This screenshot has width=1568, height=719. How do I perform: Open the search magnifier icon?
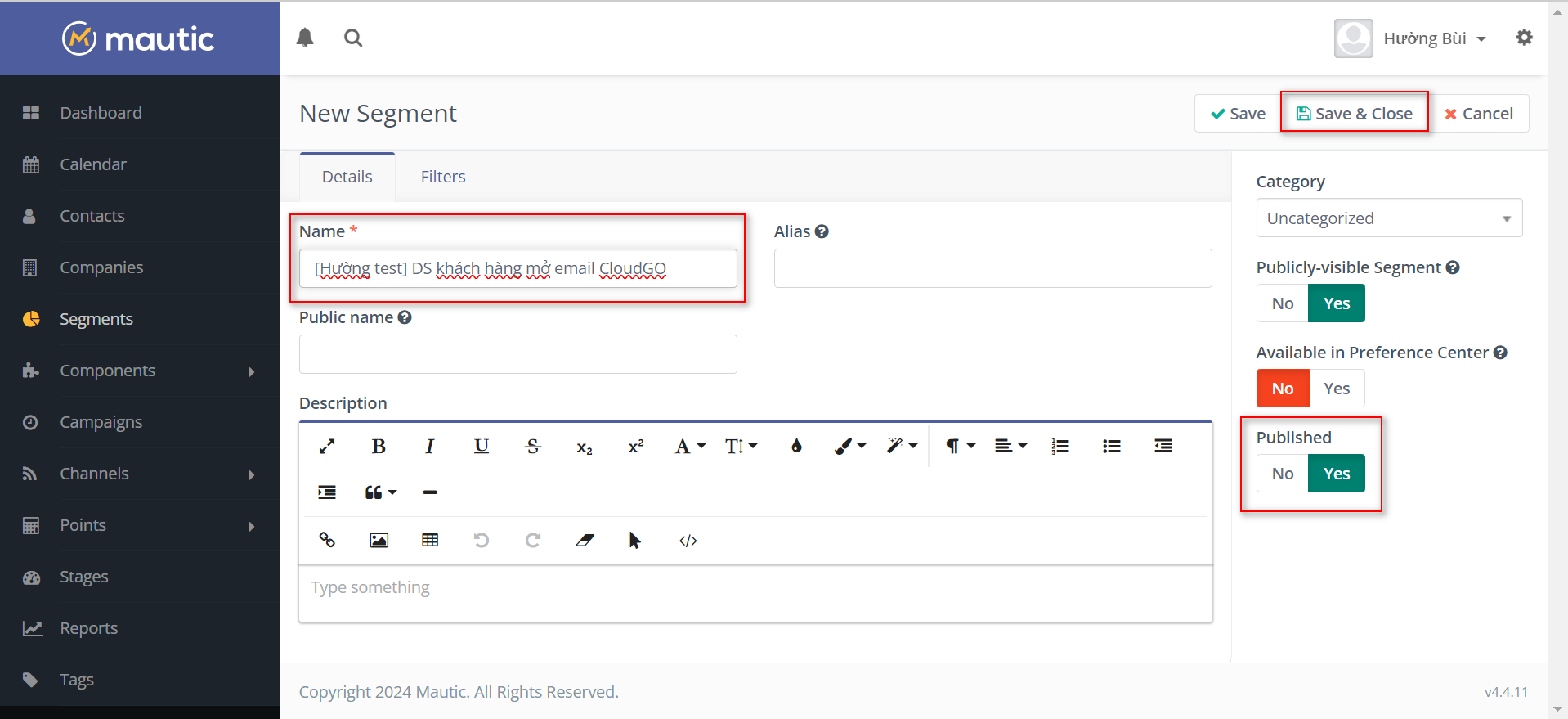click(353, 38)
